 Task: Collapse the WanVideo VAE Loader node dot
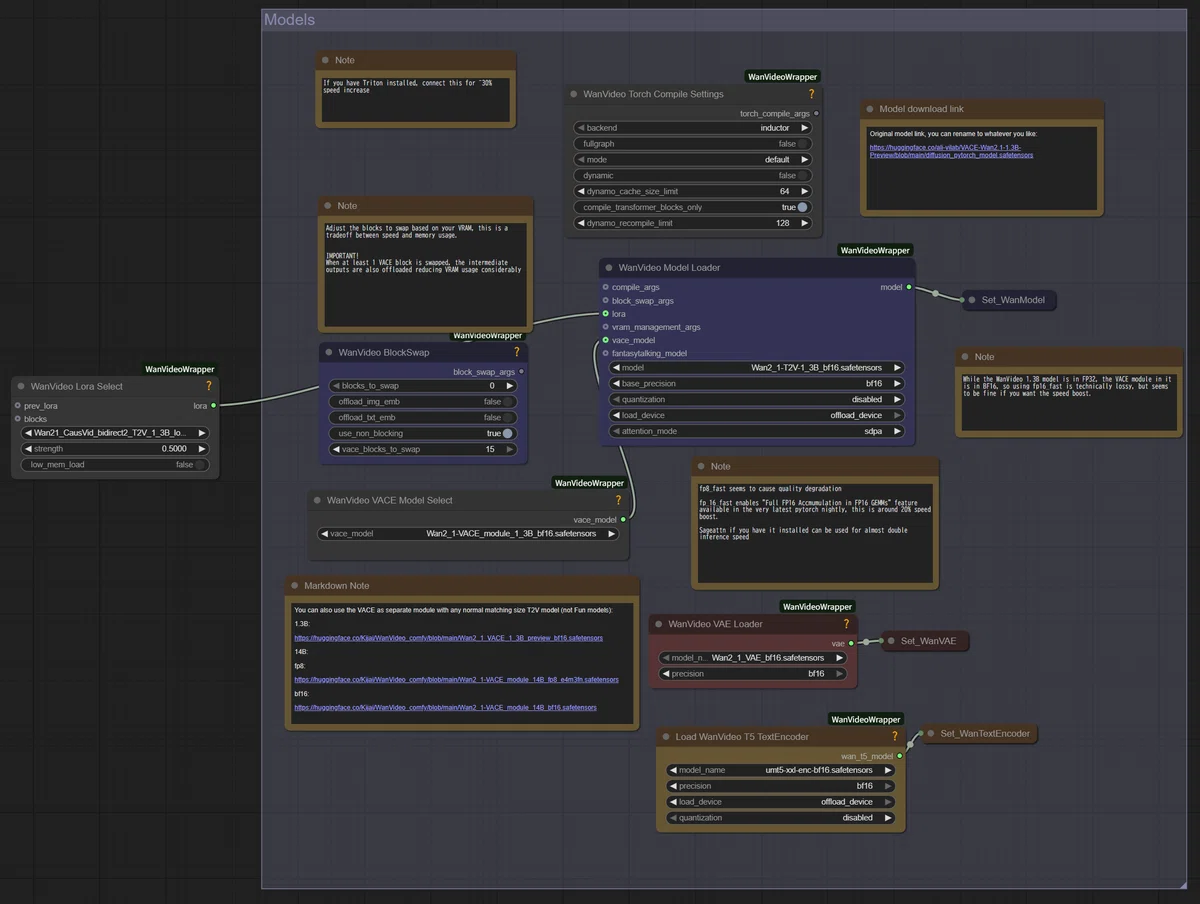click(x=659, y=624)
